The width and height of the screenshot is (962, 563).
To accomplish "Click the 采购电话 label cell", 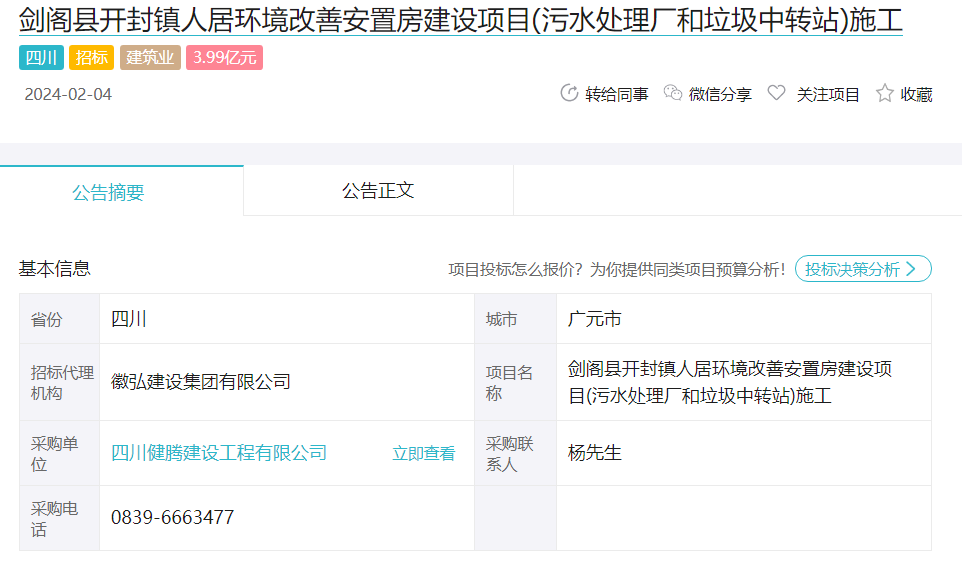I will click(x=60, y=518).
